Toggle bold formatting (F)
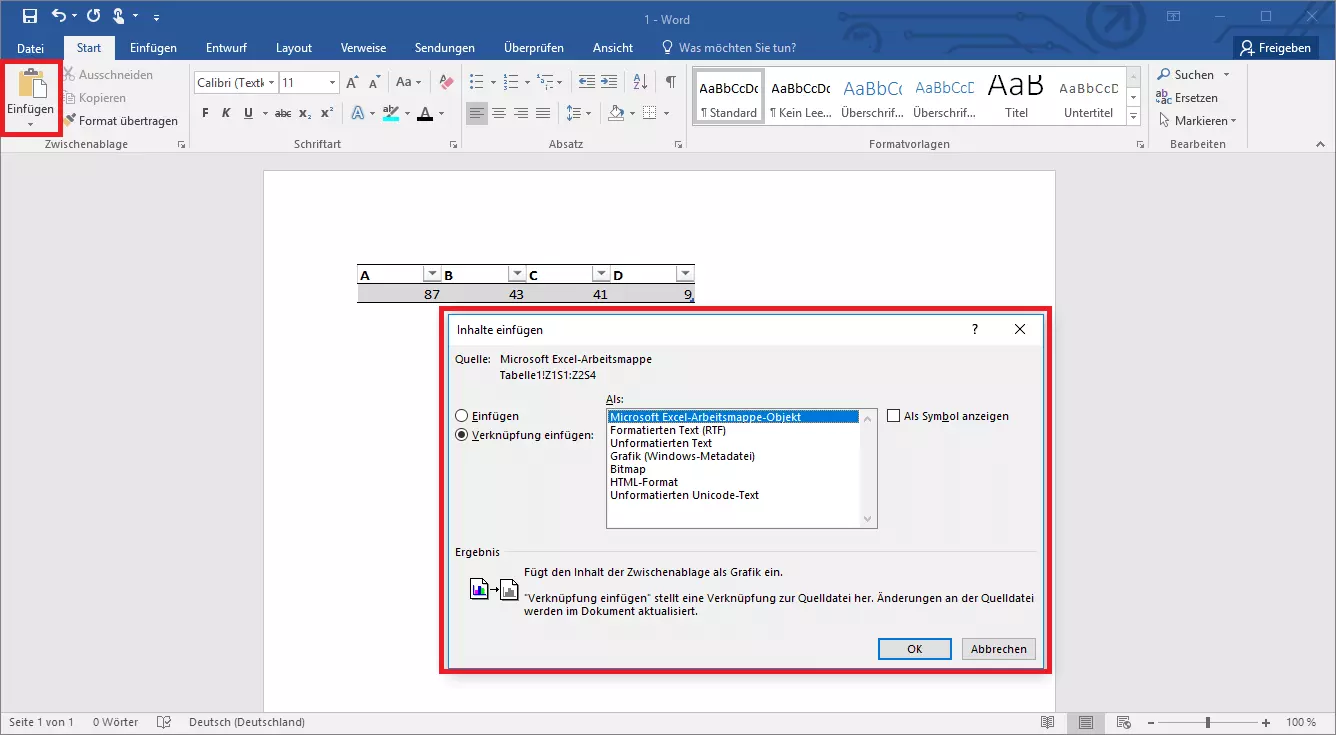 click(x=205, y=113)
